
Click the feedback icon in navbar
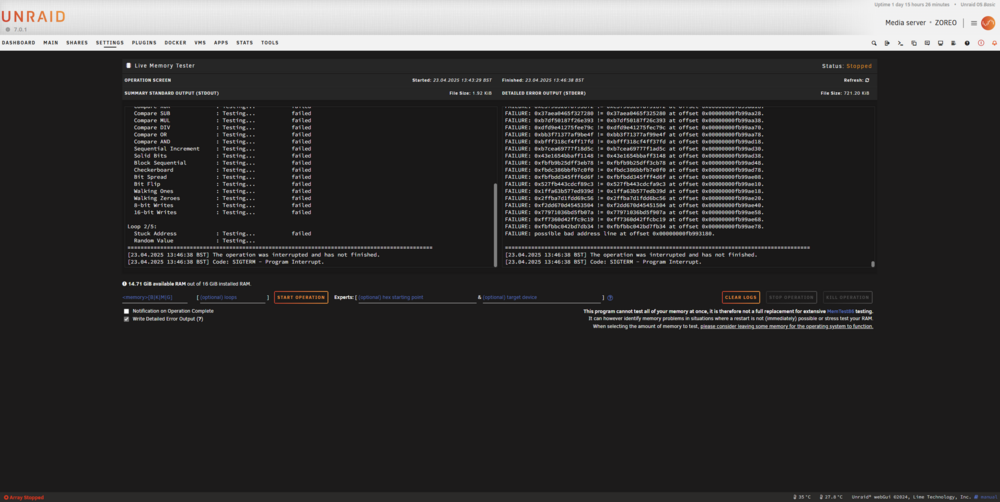click(x=927, y=43)
